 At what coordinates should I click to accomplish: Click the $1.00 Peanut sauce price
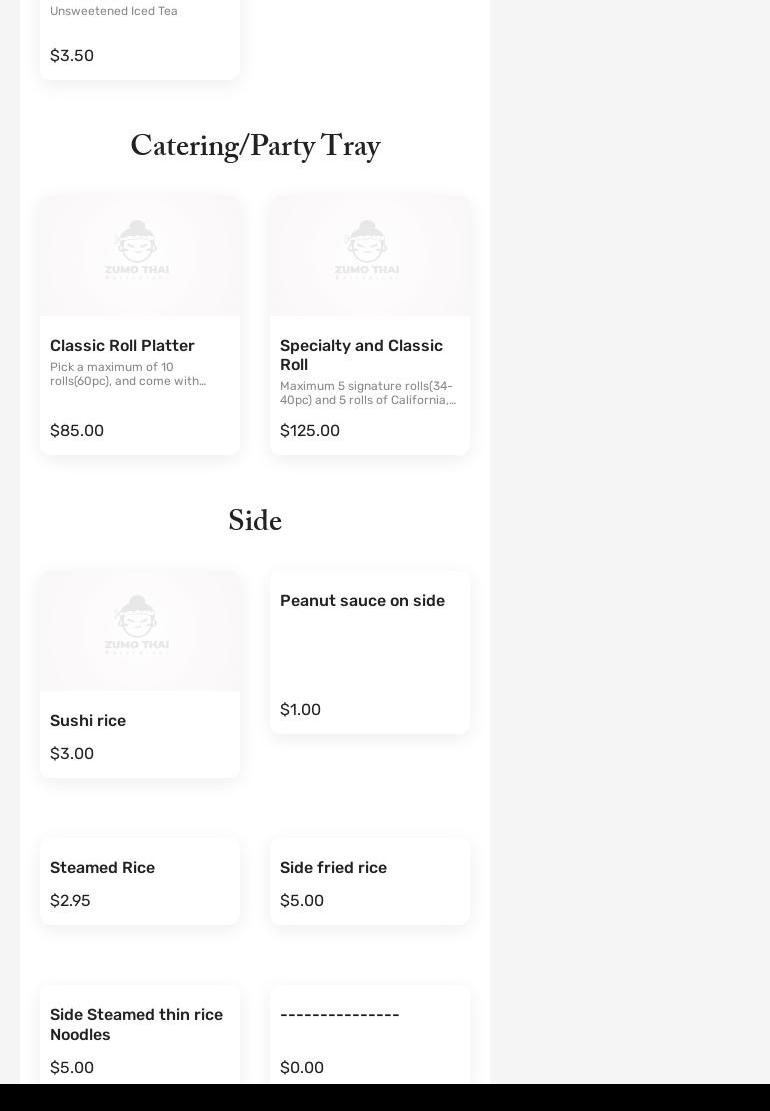tap(300, 710)
